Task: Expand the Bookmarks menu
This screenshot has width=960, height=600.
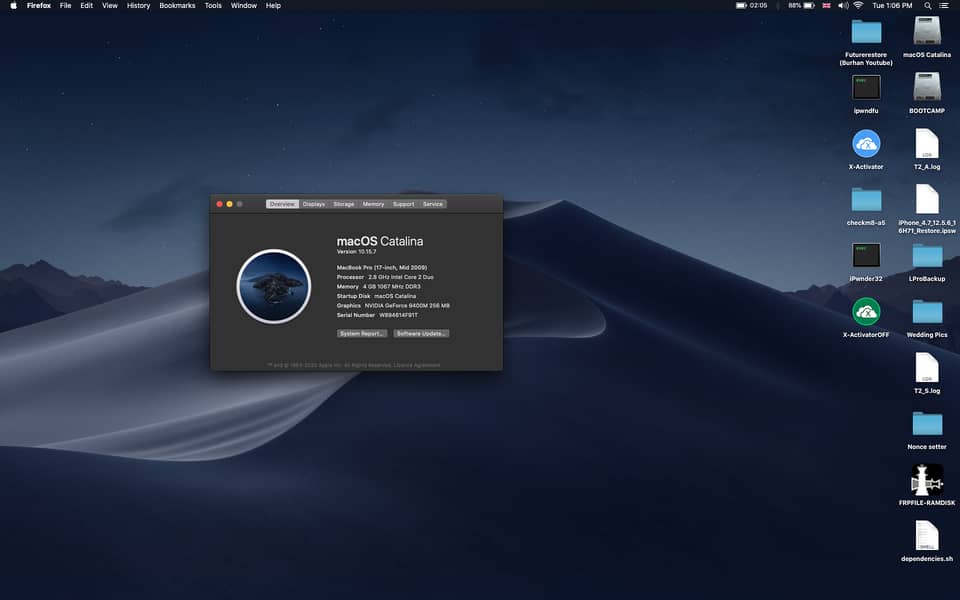Action: click(x=177, y=6)
